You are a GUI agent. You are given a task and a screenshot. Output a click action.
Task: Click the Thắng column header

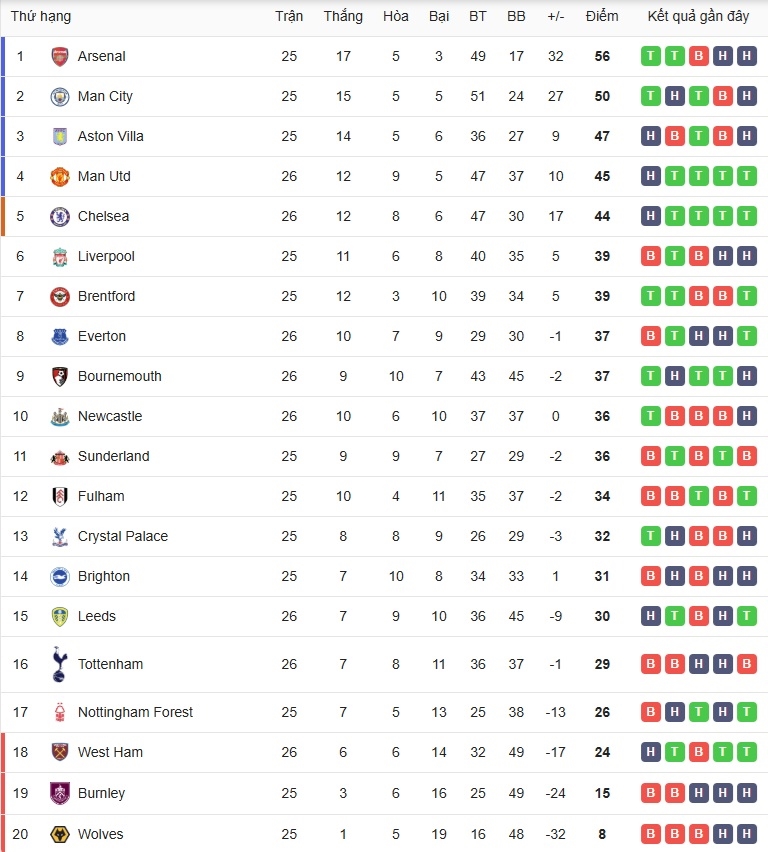(x=343, y=16)
